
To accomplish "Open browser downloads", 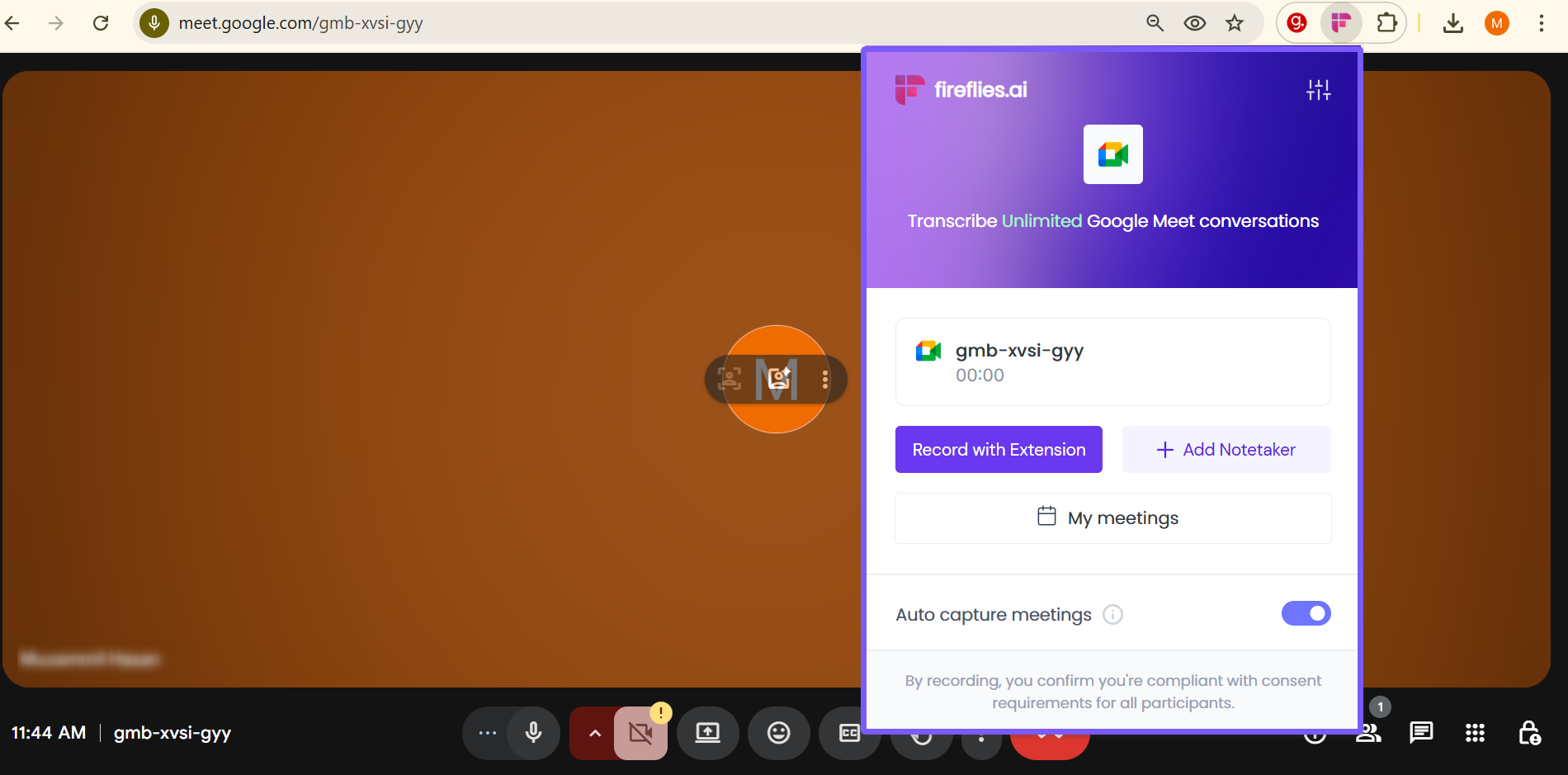I will (x=1453, y=23).
